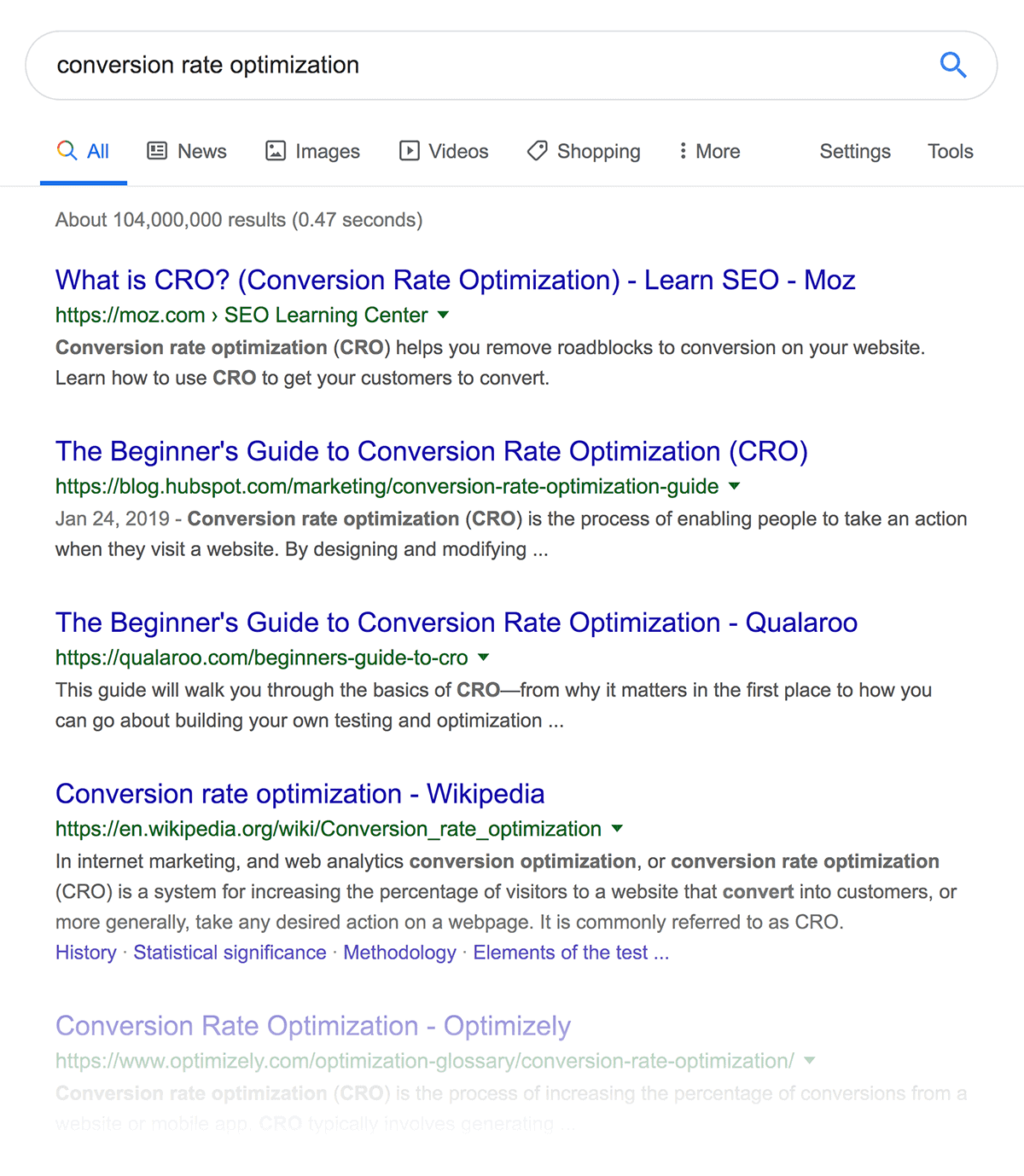
Task: Click the News tab newspaper icon
Action: click(x=157, y=151)
